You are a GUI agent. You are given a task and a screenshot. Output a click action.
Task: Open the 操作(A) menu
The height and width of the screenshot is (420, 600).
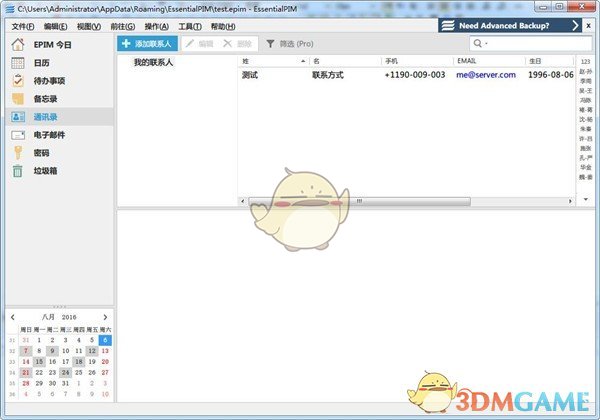pos(157,26)
